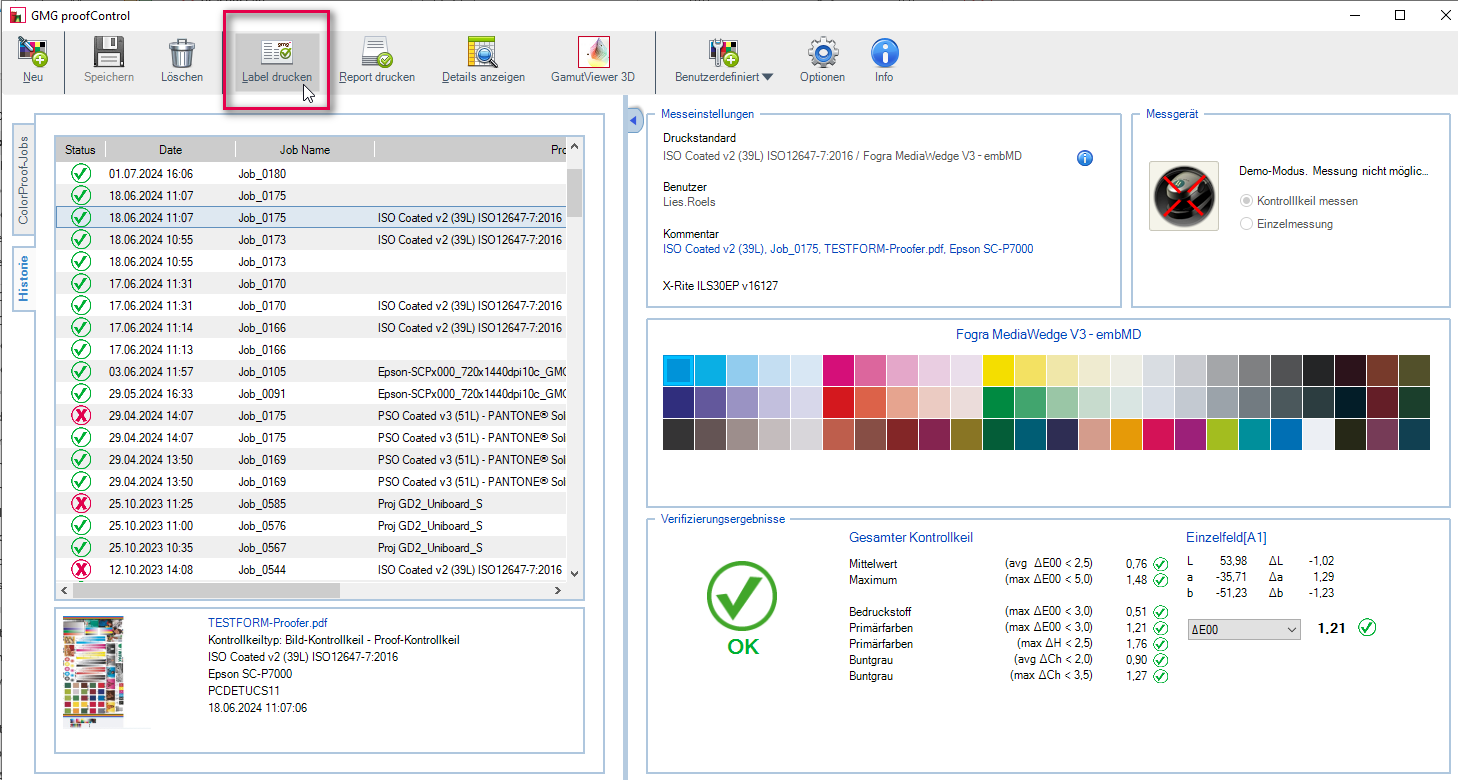Viewport: 1458px width, 780px height.
Task: Sort by the Job Name column header
Action: pos(305,150)
